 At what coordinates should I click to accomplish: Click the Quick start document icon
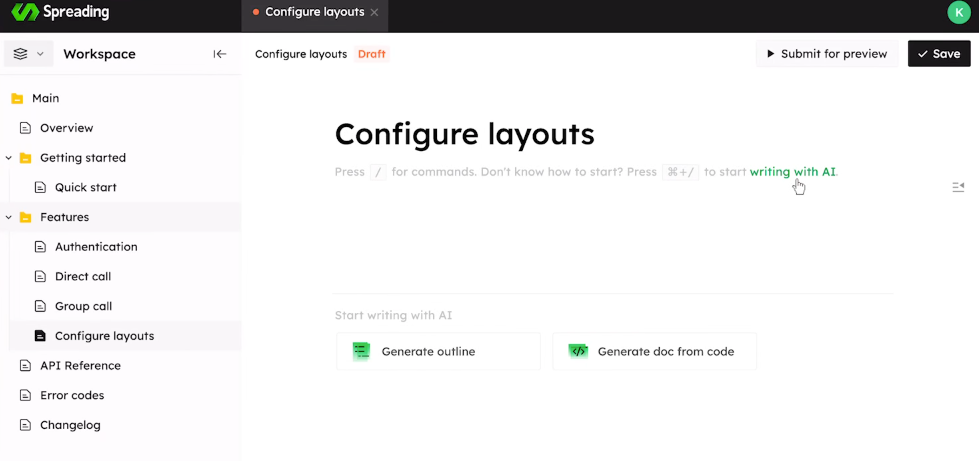coord(40,187)
